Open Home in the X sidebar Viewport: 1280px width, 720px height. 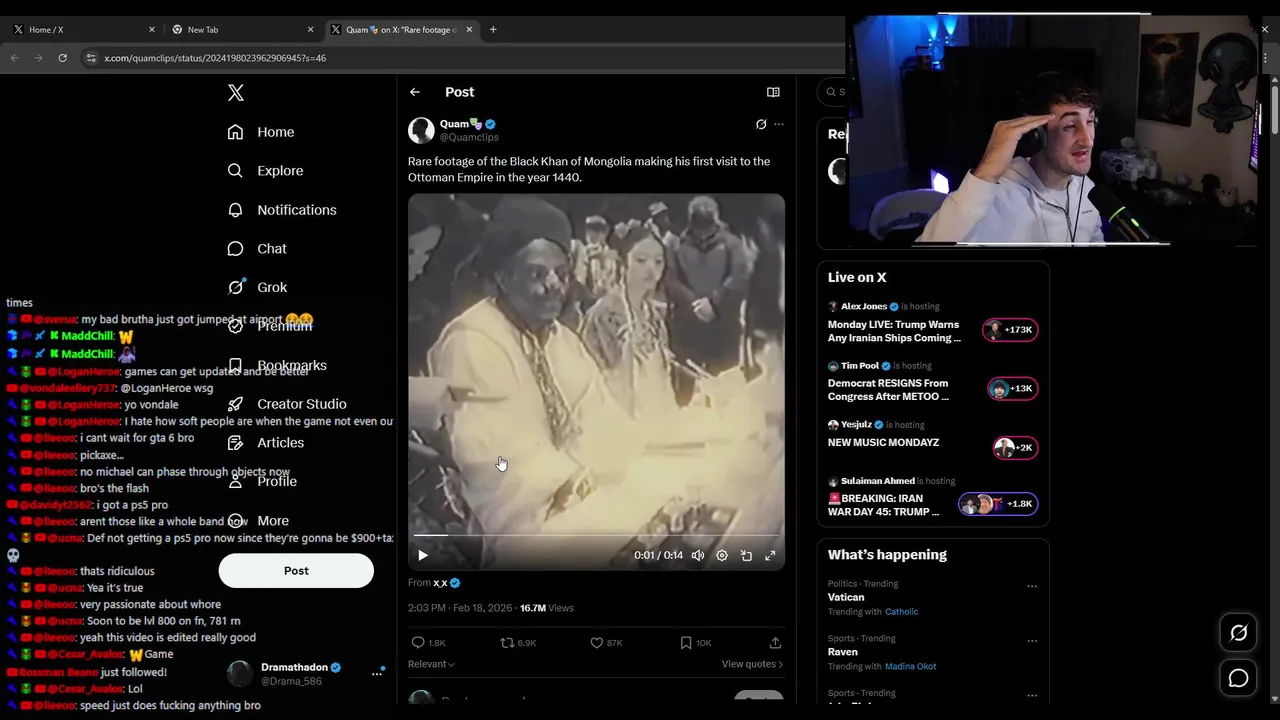pyautogui.click(x=261, y=132)
